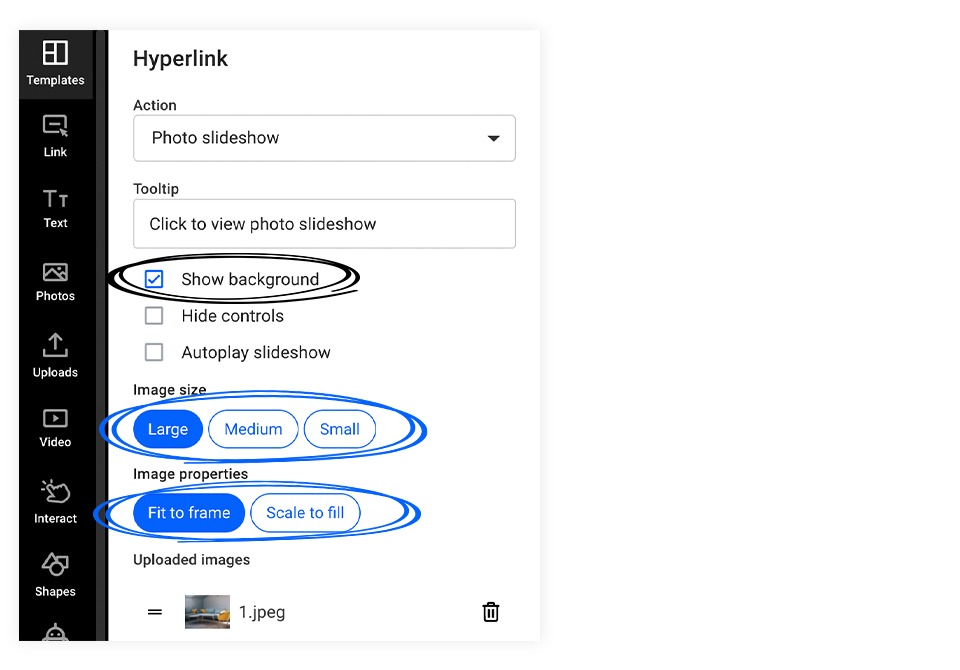The image size is (960, 670).
Task: Open the Text tool panel
Action: coord(55,209)
